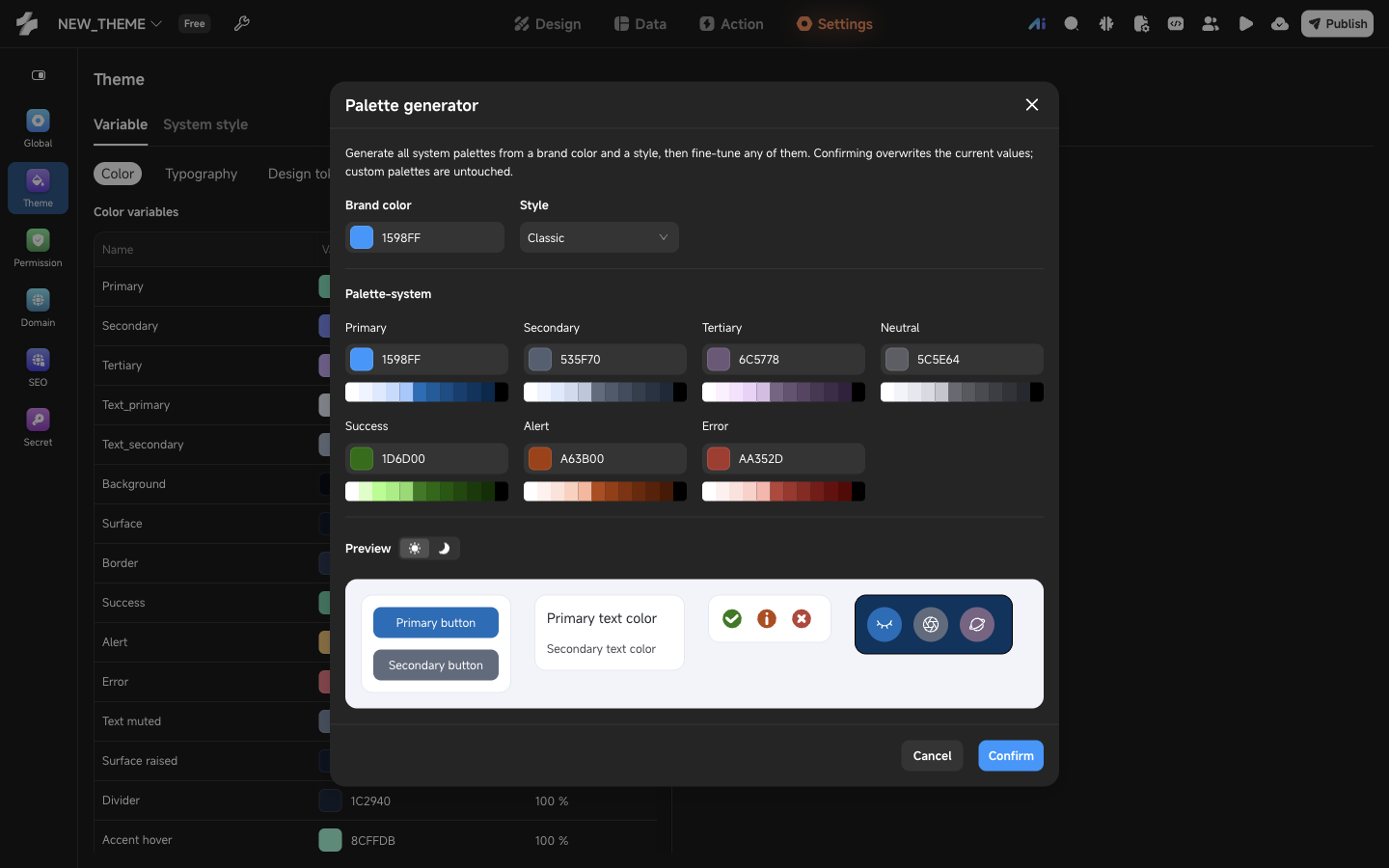Click the Publish button
The image size is (1389, 868).
tap(1337, 24)
